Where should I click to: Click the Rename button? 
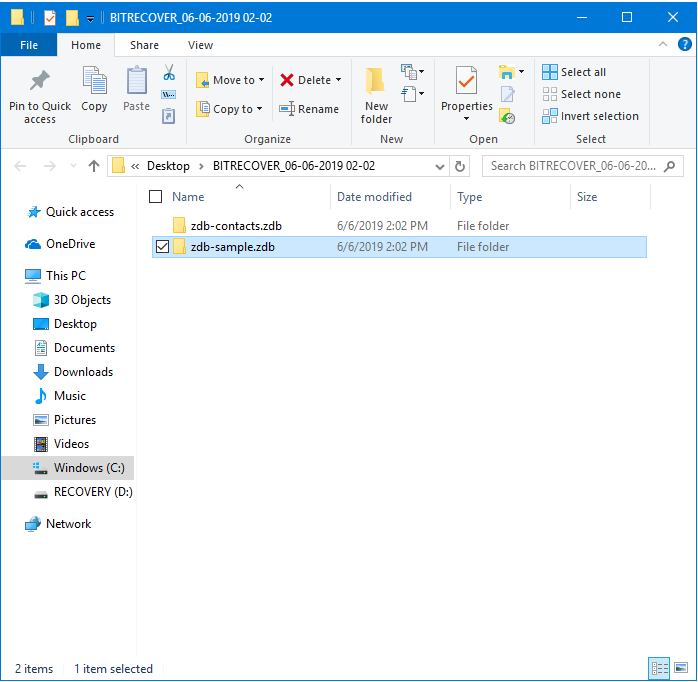click(x=309, y=109)
